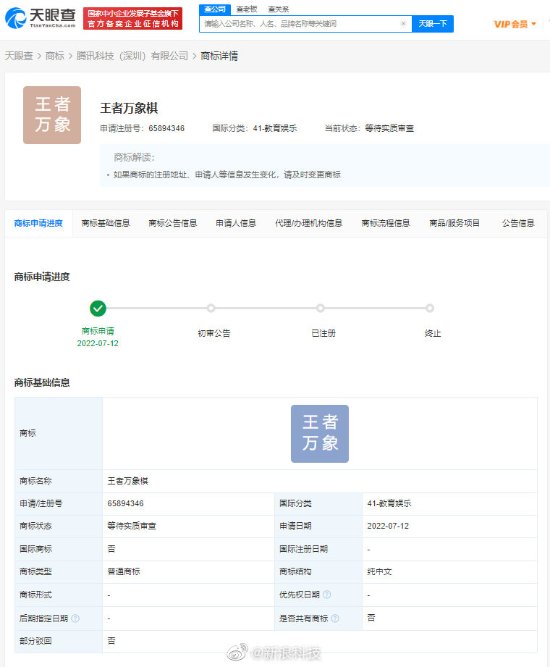Open the 商品/服务项目 tab
The image size is (550, 667).
[x=454, y=223]
